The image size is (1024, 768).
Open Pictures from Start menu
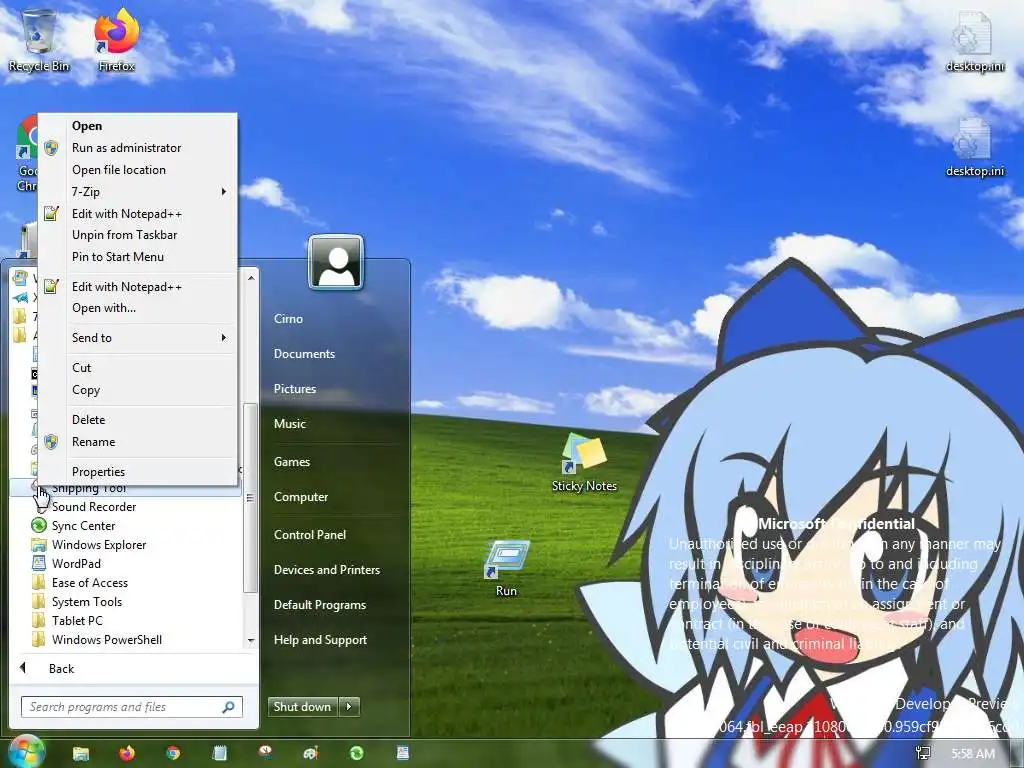(x=295, y=389)
